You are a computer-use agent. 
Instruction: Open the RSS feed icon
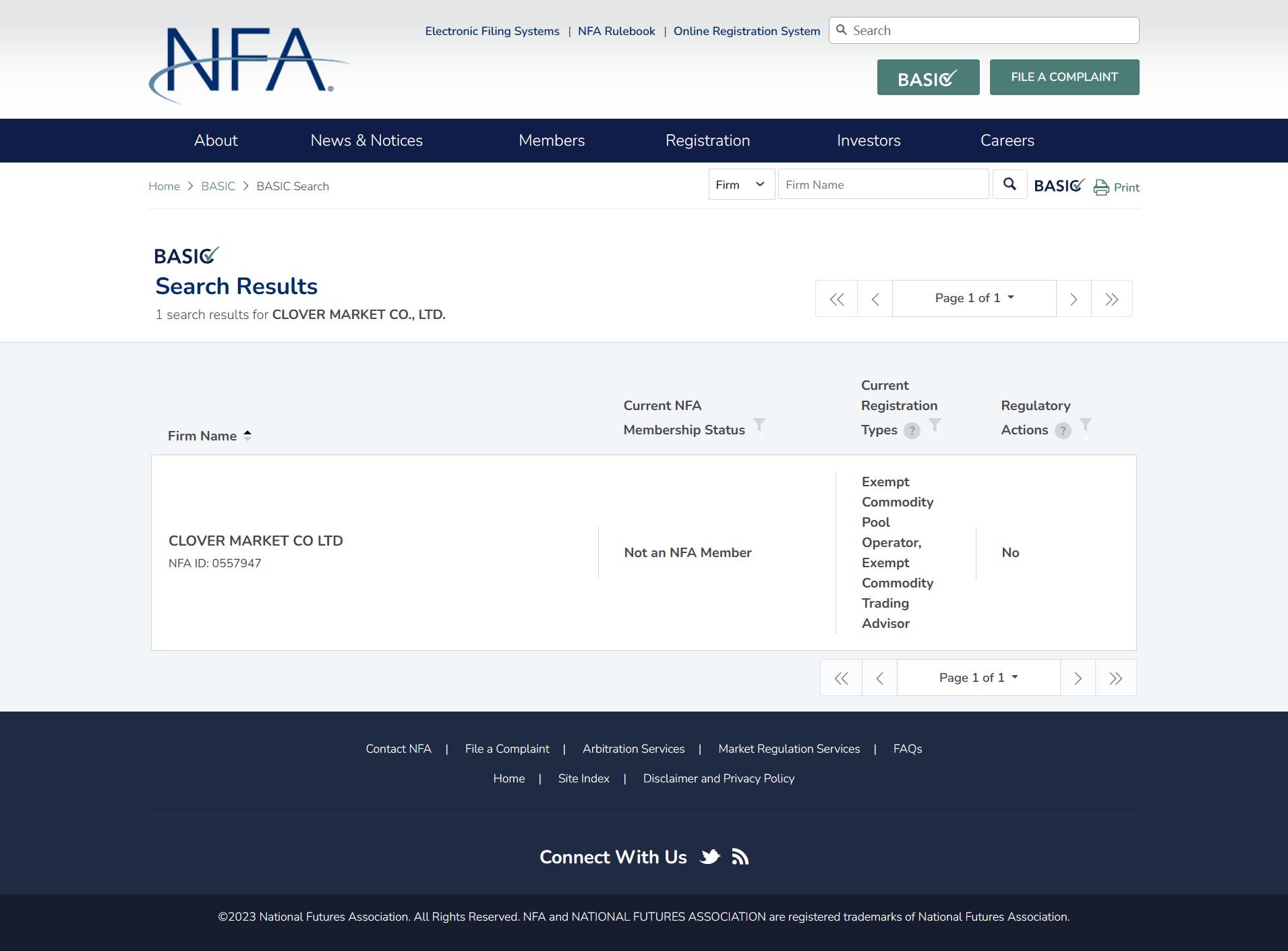tap(740, 857)
